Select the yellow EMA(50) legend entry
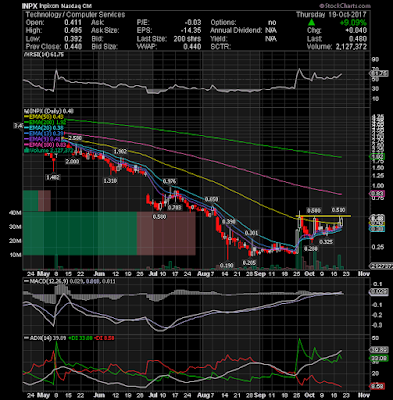This screenshot has height=400, width=393. 44,117
